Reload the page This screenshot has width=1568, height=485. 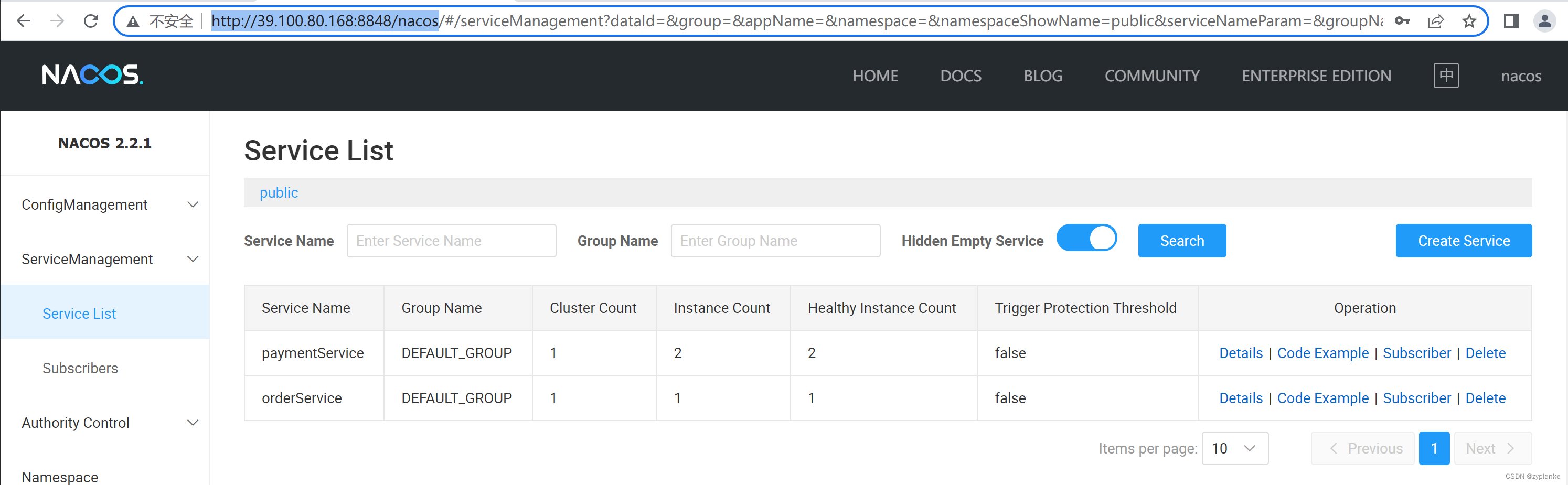tap(91, 20)
